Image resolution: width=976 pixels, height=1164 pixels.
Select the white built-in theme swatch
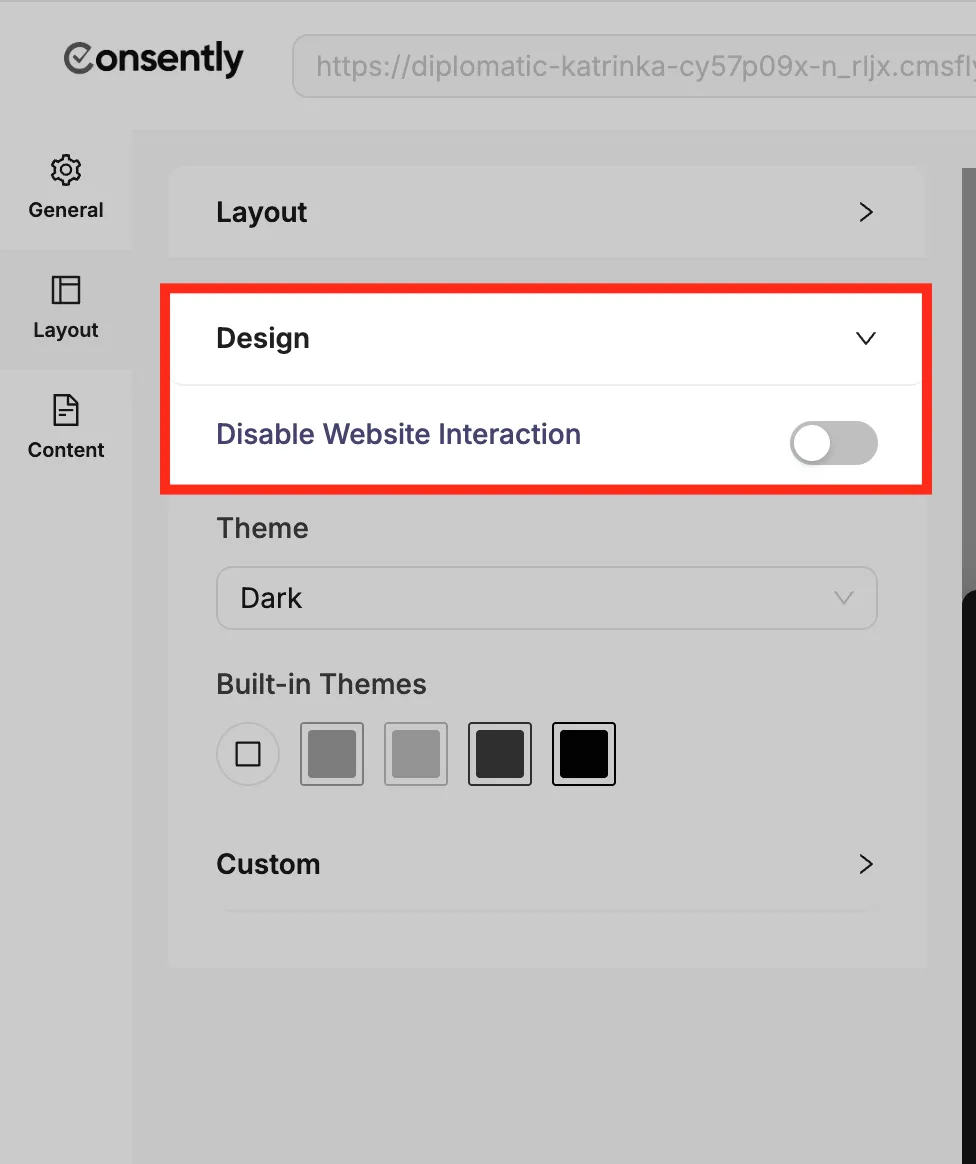point(247,754)
